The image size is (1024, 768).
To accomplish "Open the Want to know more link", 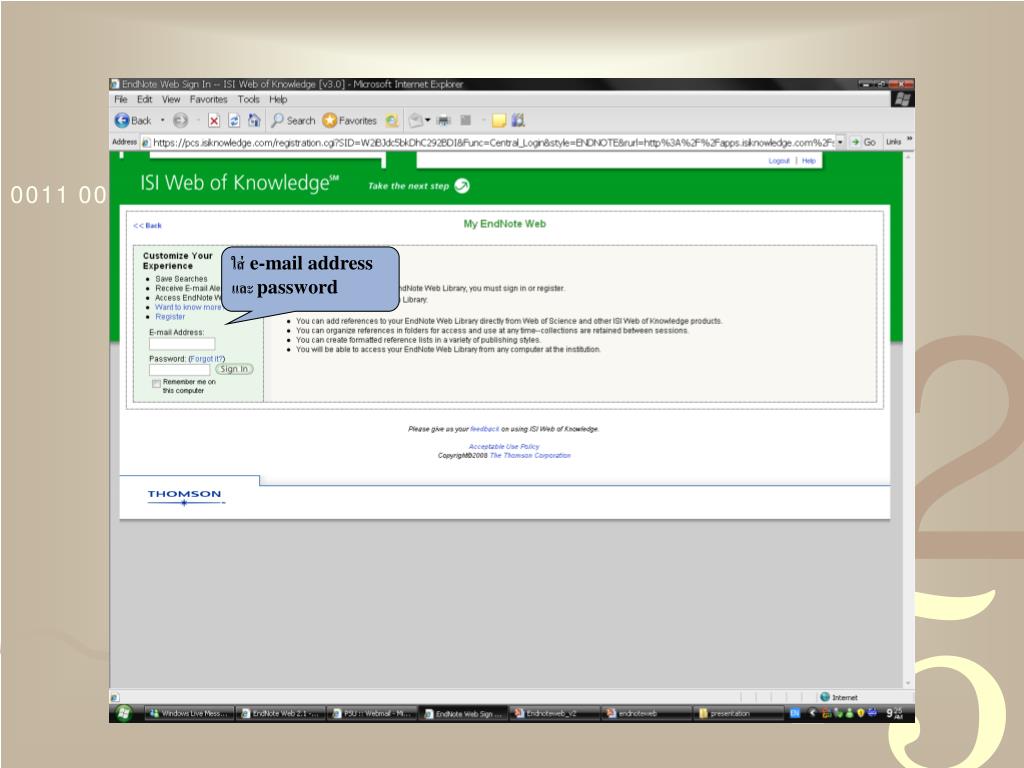I will point(187,307).
